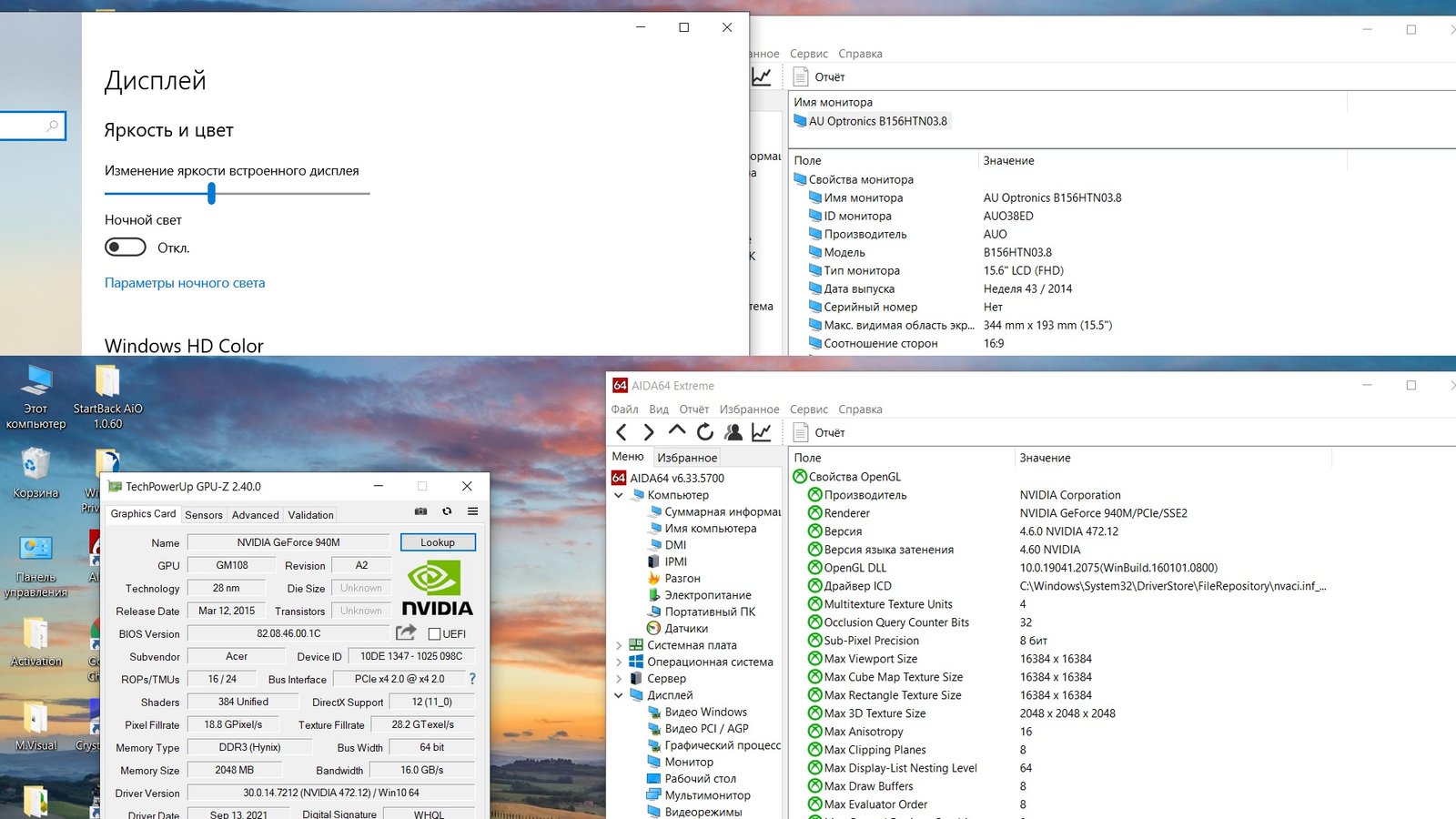This screenshot has width=1456, height=819.
Task: Open Избранное menu in AIDA64 menu bar
Action: point(749,409)
